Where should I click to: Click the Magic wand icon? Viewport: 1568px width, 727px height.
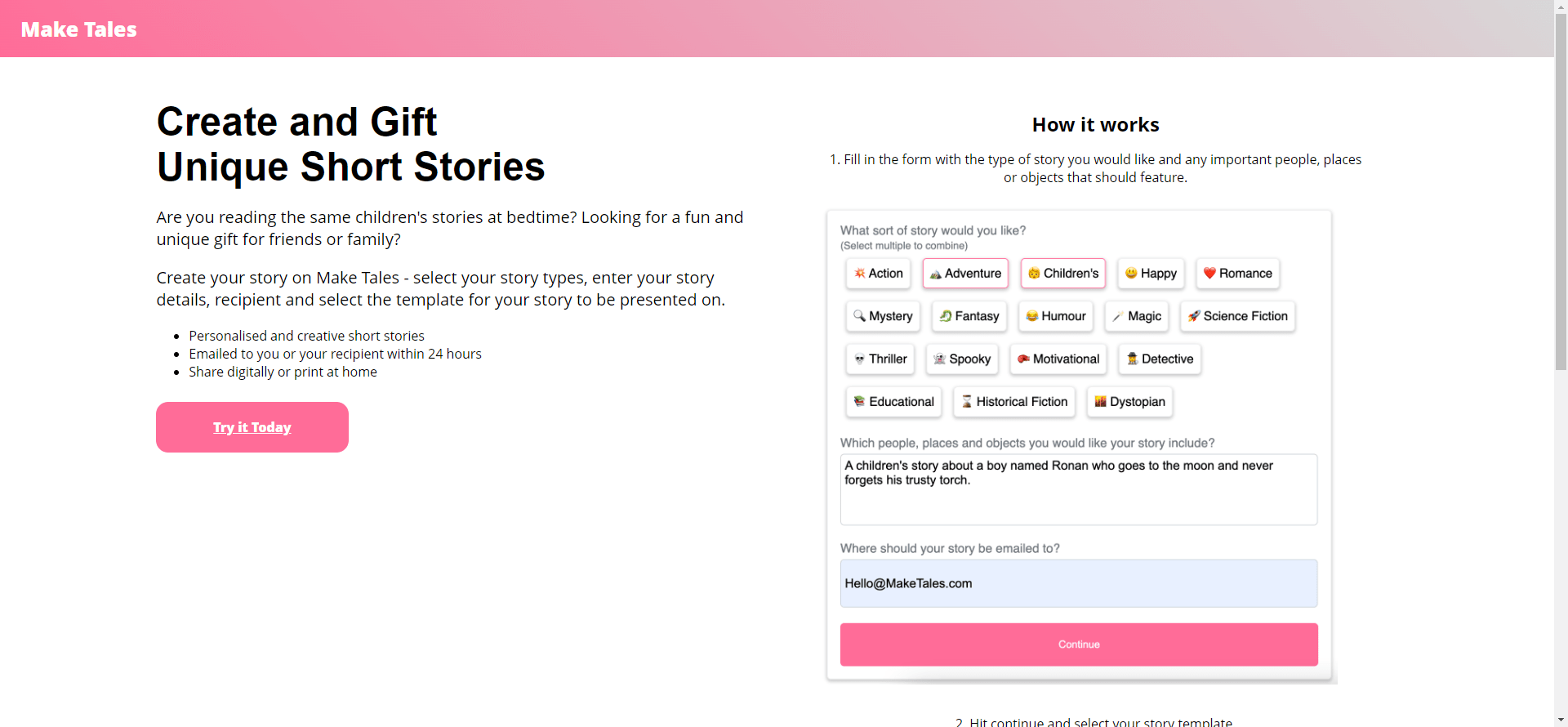point(1117,316)
